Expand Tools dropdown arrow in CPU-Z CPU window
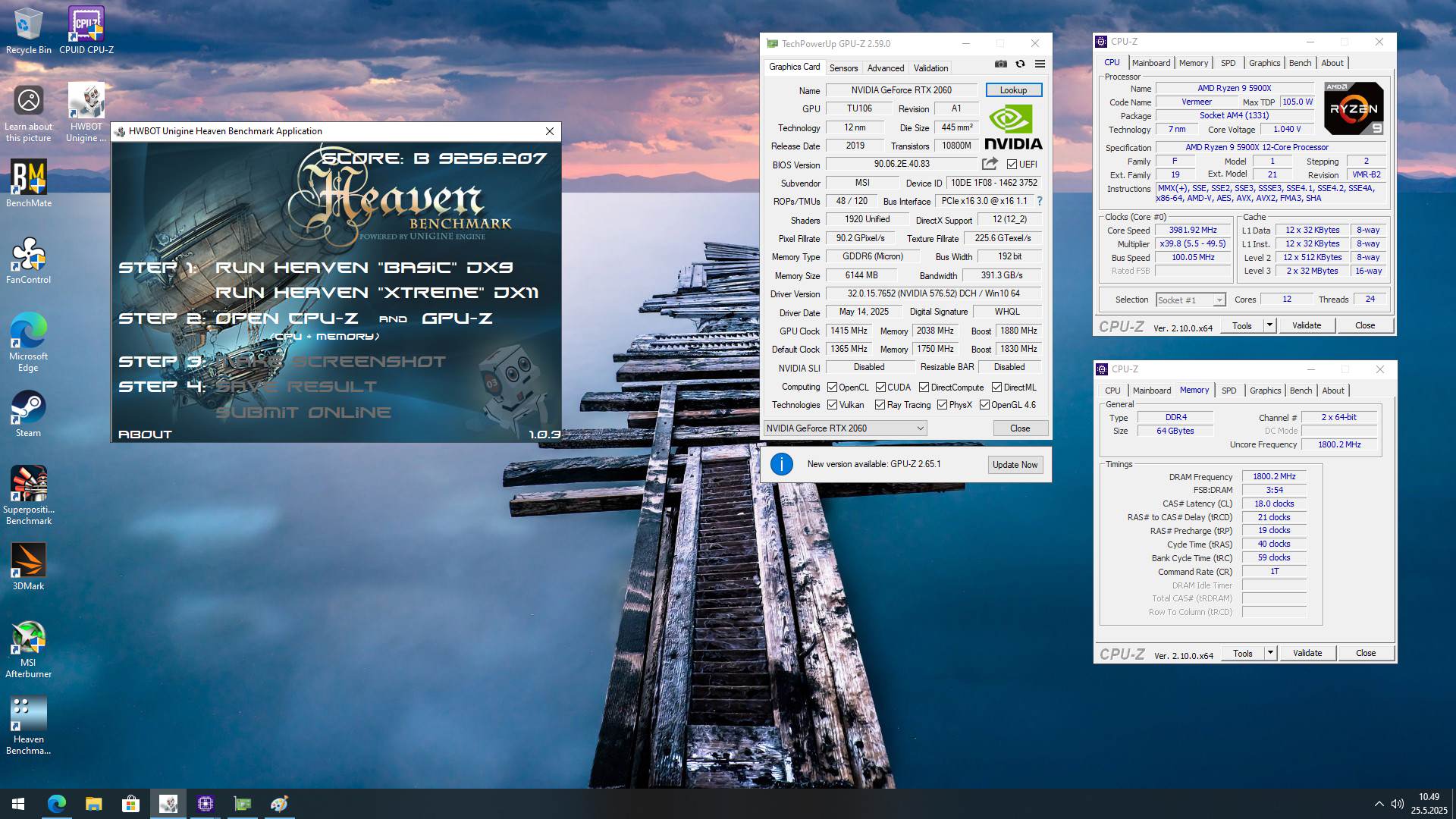This screenshot has height=819, width=1456. click(x=1269, y=325)
